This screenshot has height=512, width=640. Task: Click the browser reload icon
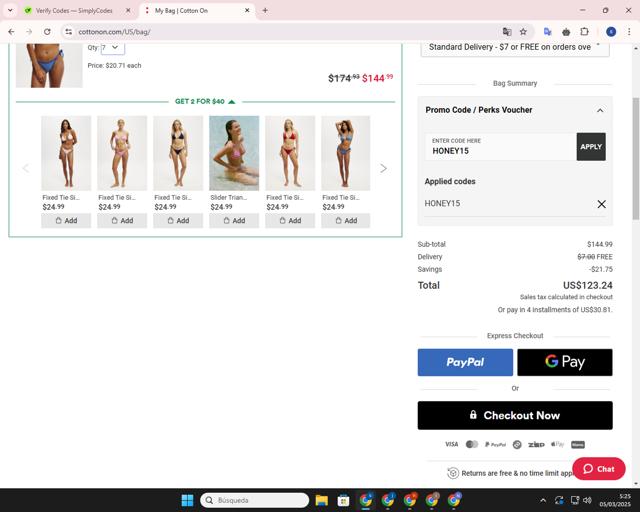47,32
